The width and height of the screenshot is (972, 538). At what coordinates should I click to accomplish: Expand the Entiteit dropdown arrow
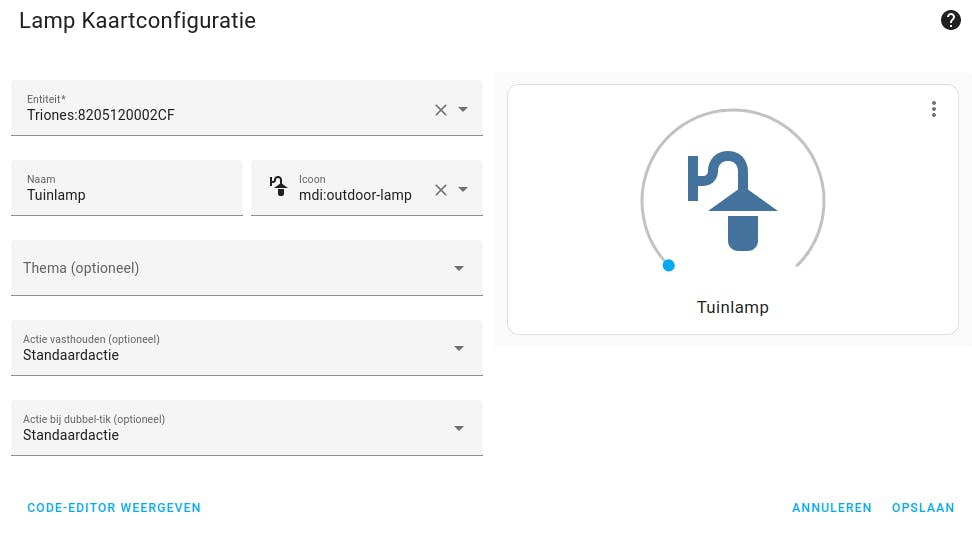click(463, 110)
